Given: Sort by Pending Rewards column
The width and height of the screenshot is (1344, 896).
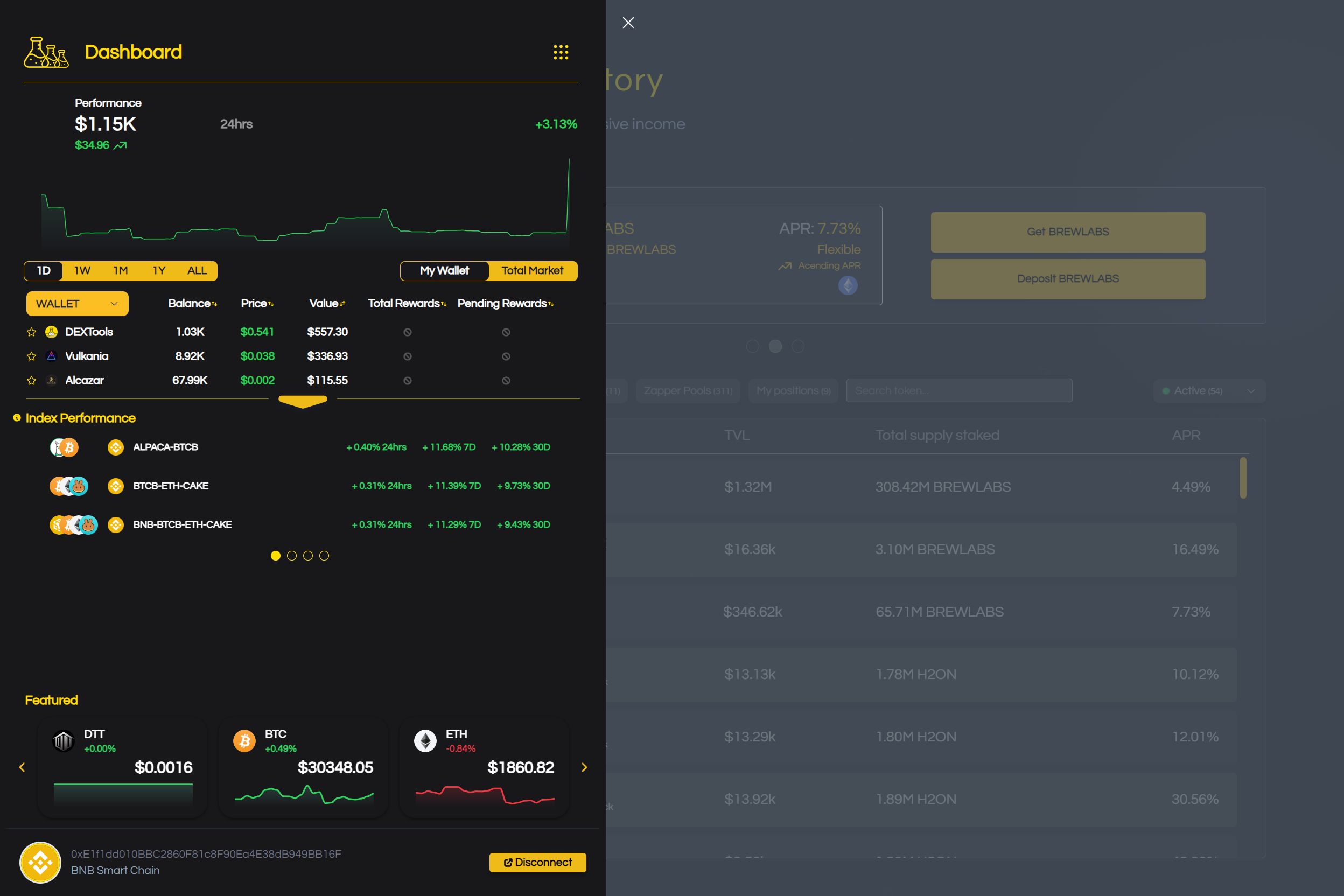Looking at the screenshot, I should click(506, 304).
